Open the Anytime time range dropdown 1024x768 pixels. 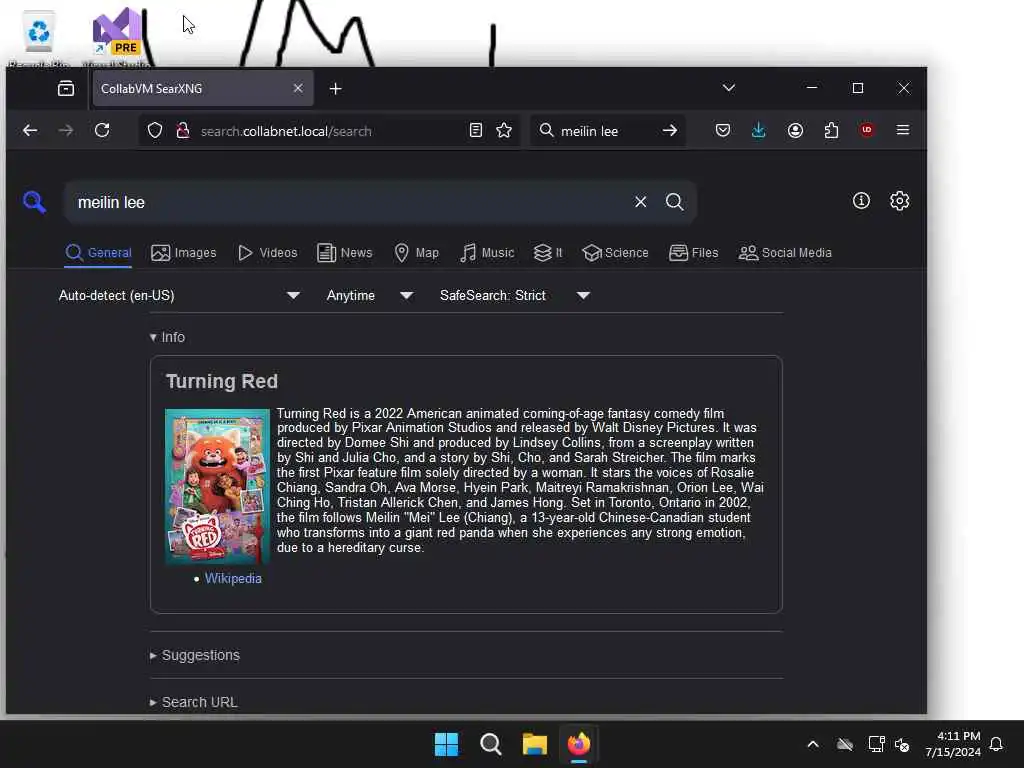[x=370, y=296]
